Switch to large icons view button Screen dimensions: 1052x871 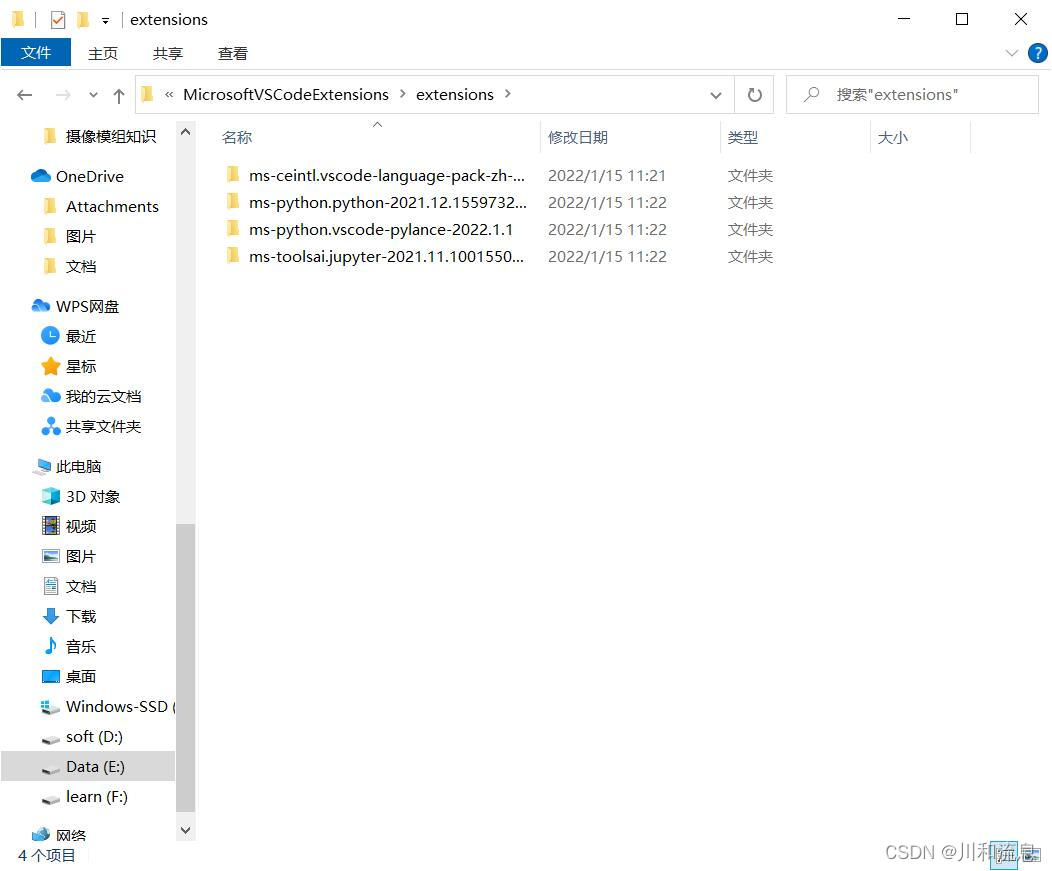click(1031, 854)
